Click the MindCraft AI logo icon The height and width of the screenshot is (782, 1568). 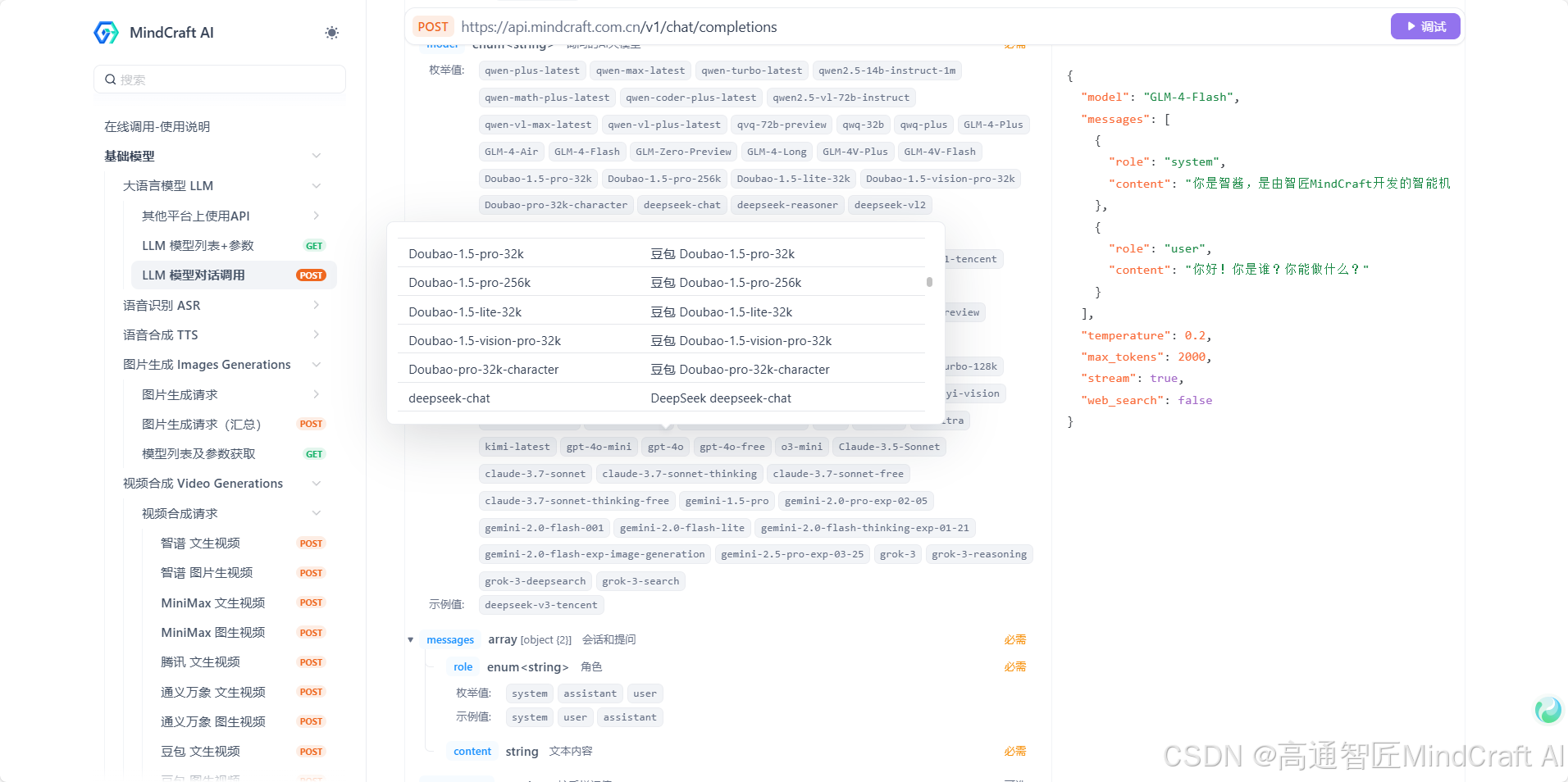pyautogui.click(x=107, y=33)
